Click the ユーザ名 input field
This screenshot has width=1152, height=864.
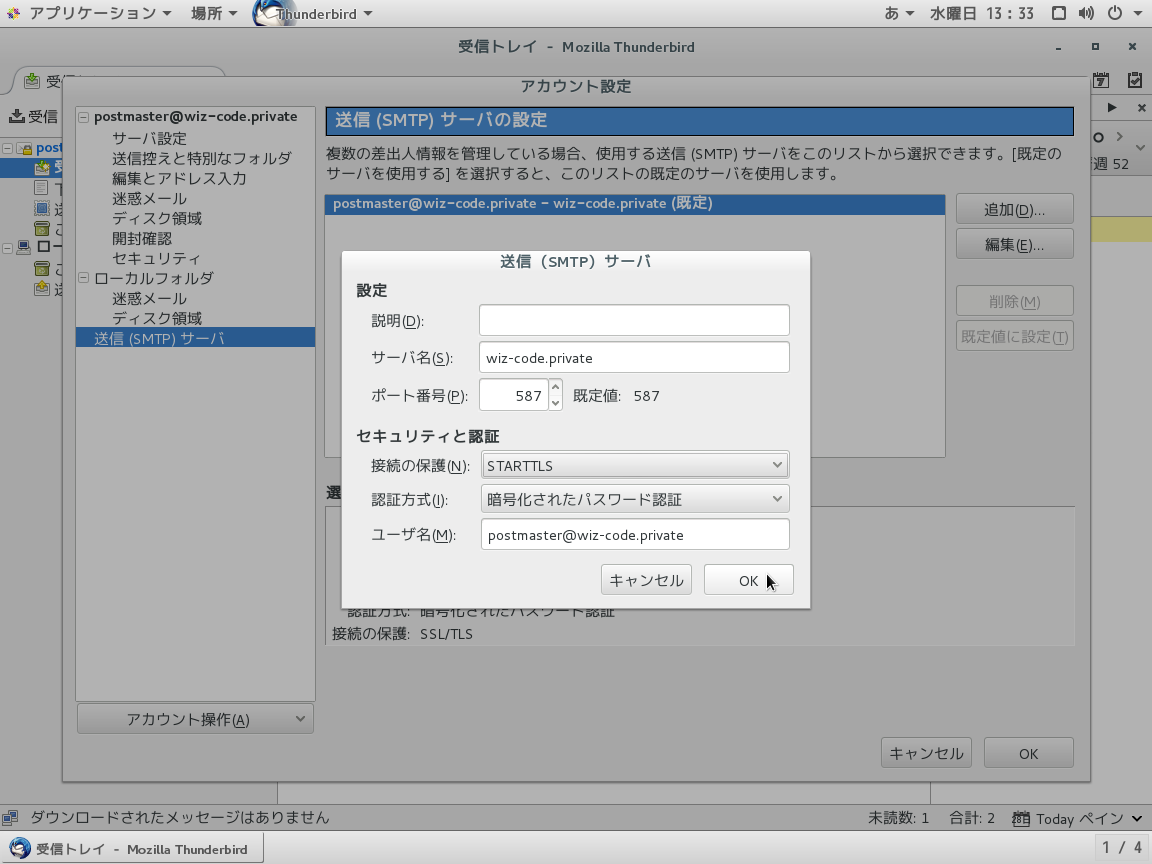636,534
